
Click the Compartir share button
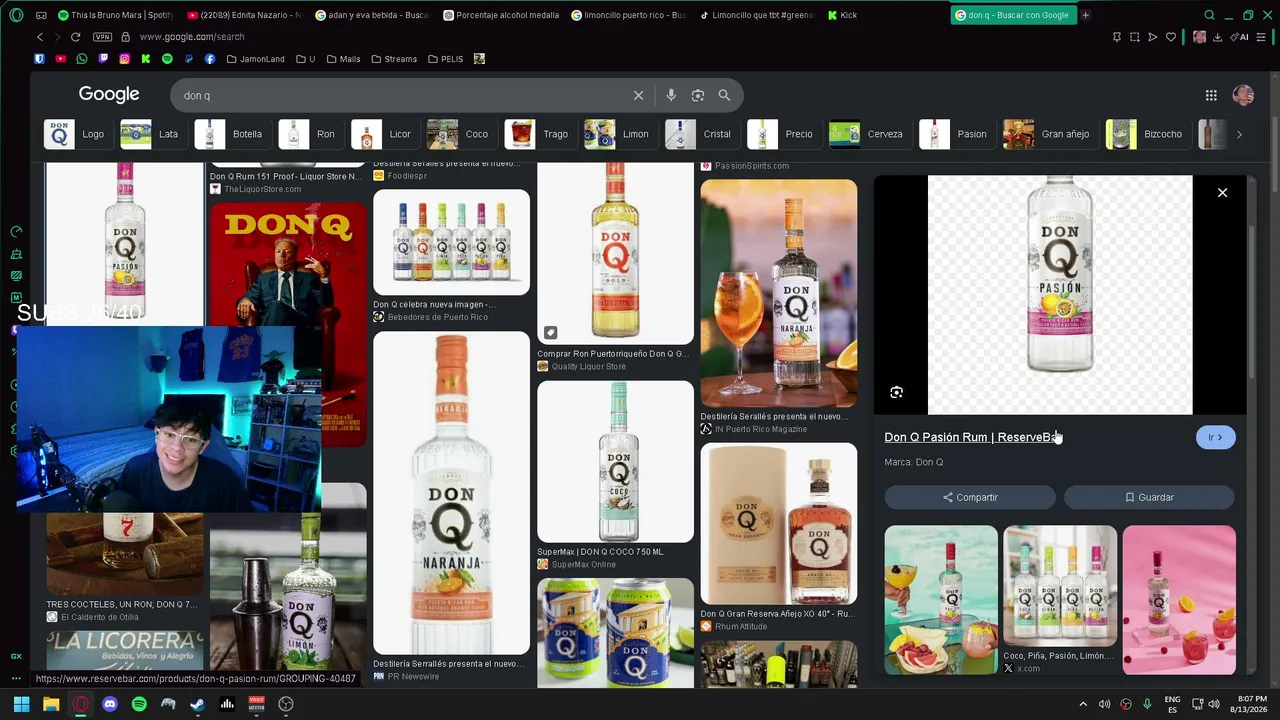pyautogui.click(x=970, y=497)
